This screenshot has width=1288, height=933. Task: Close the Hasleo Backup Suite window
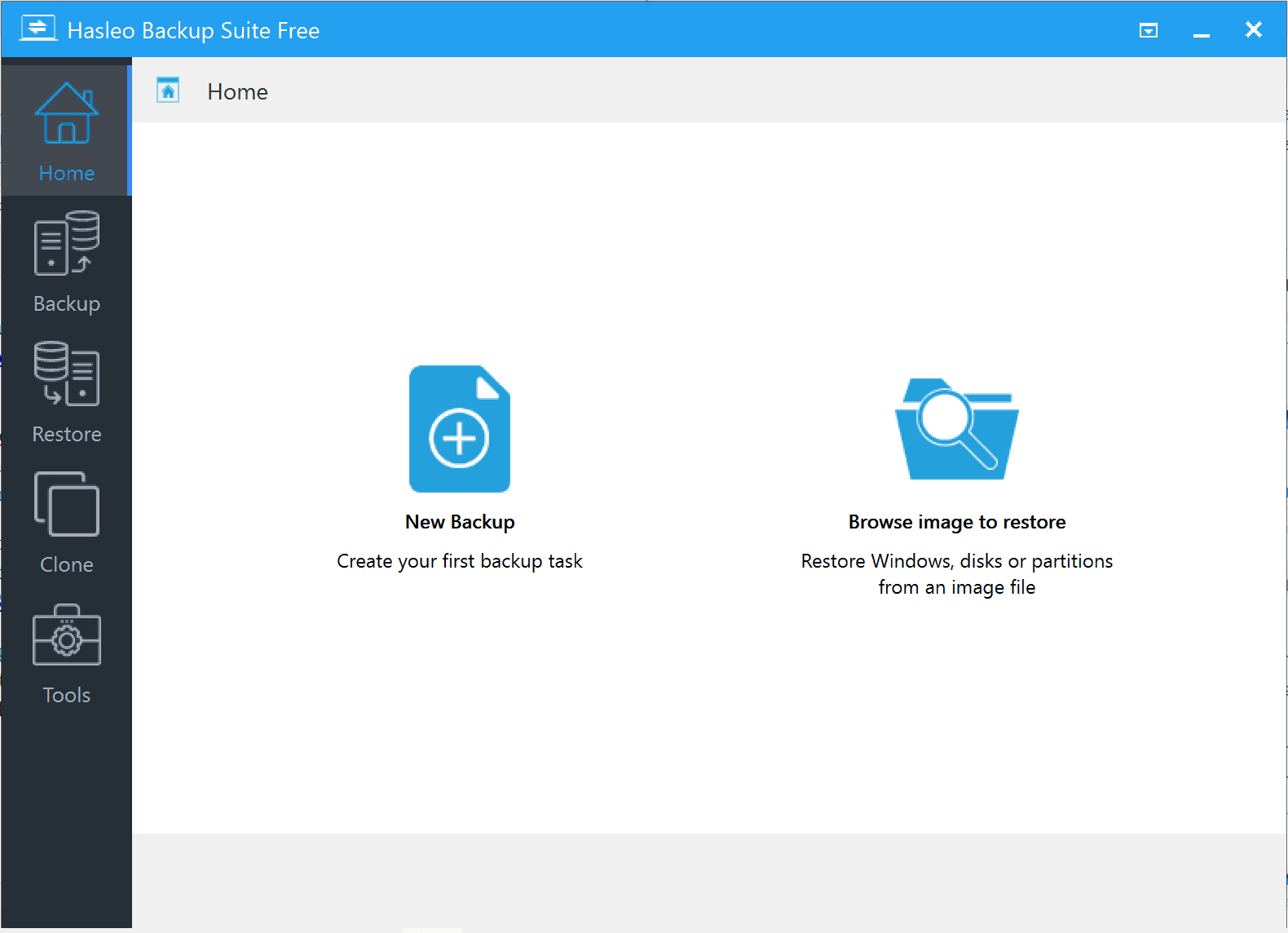tap(1254, 30)
